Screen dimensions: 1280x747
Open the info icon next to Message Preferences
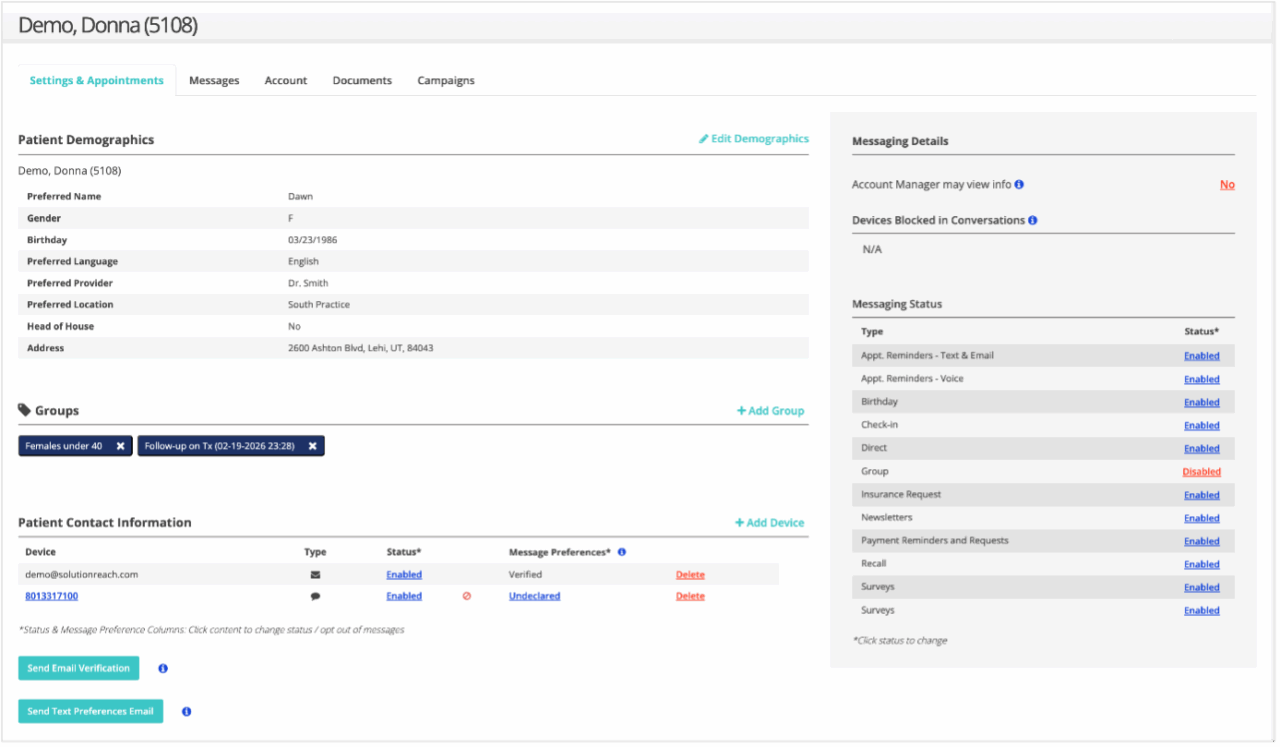click(621, 551)
